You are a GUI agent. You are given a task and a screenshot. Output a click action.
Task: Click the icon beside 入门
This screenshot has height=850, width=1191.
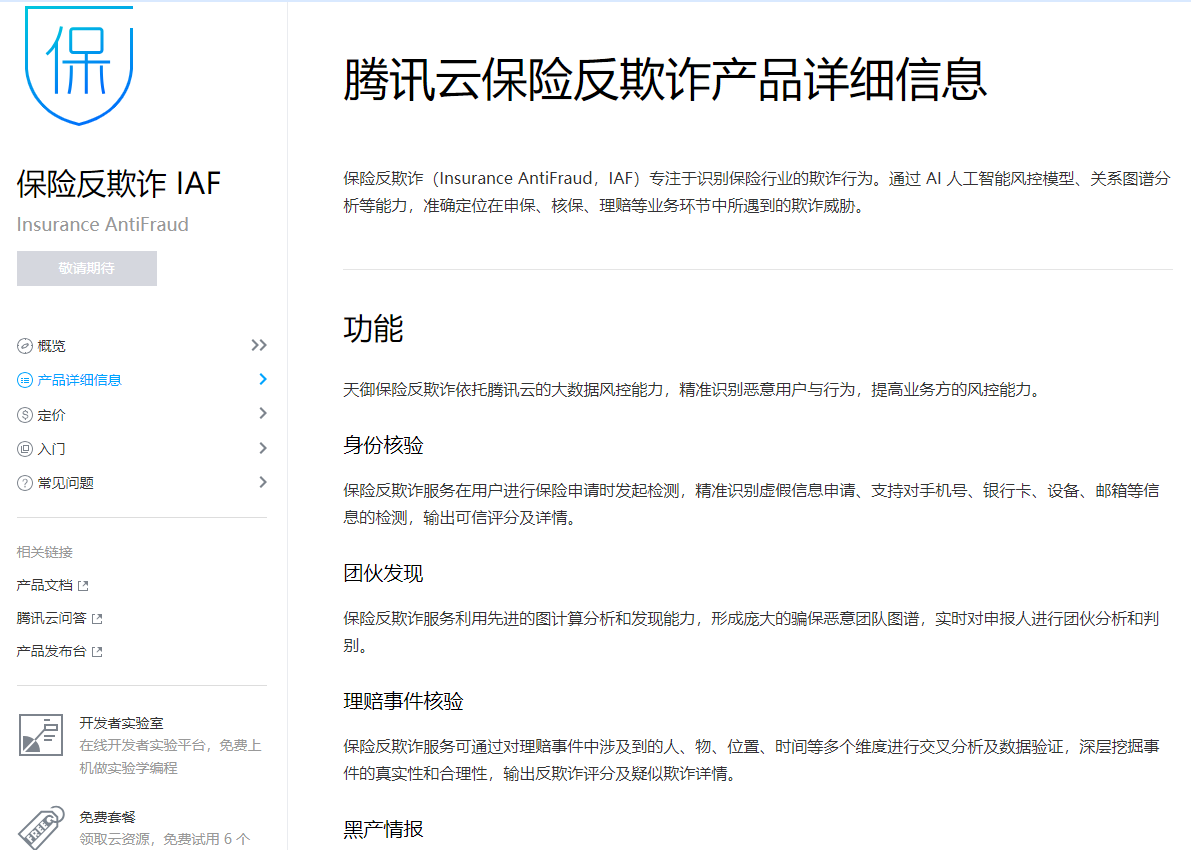[24, 448]
